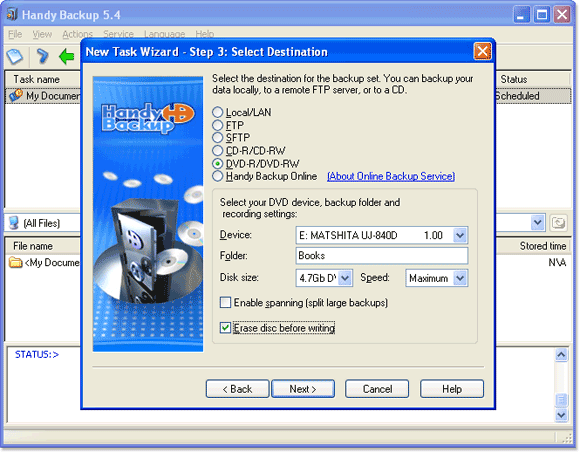Viewport: 580px width, 452px height.
Task: Click the Next button
Action: tap(303, 389)
